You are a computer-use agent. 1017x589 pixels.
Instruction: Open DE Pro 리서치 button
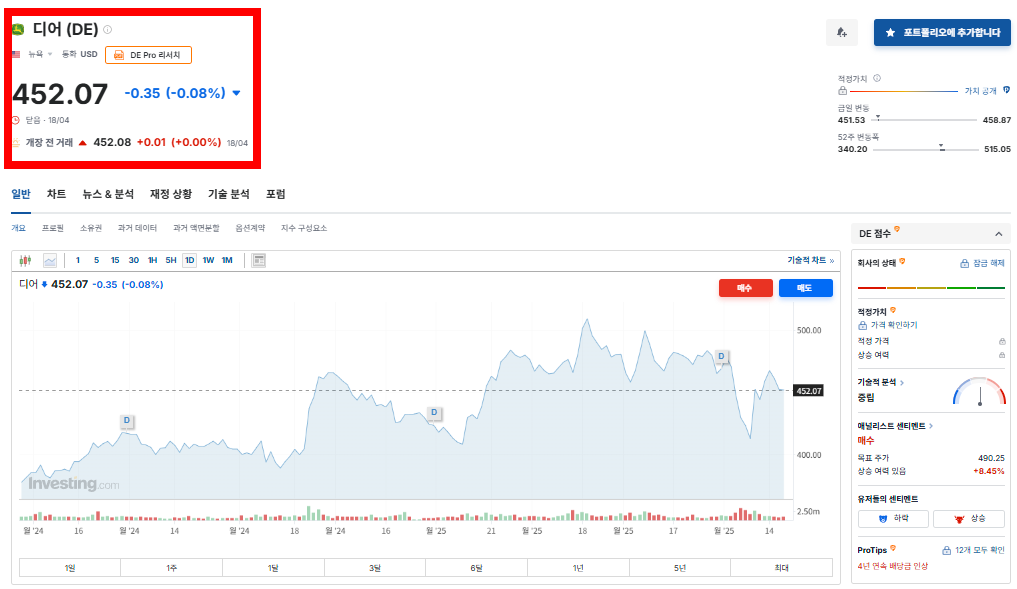[x=148, y=55]
